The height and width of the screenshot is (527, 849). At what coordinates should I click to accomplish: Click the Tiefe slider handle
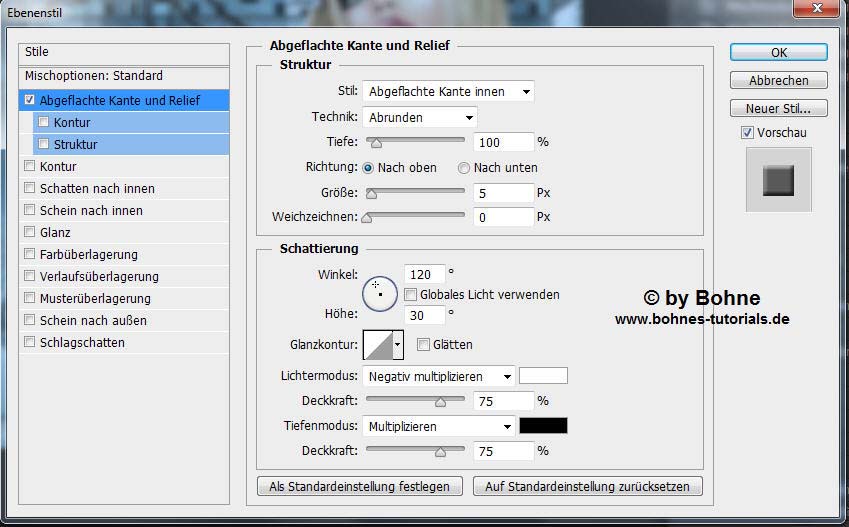(x=376, y=143)
